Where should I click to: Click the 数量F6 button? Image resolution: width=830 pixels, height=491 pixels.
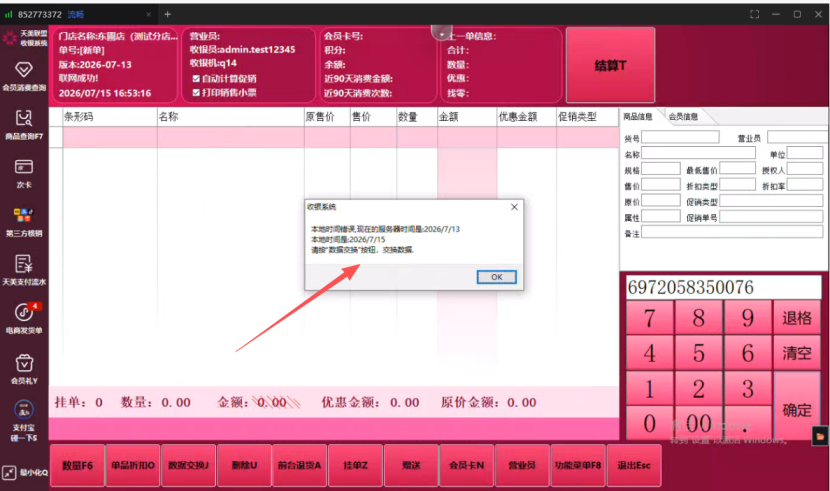tap(77, 465)
